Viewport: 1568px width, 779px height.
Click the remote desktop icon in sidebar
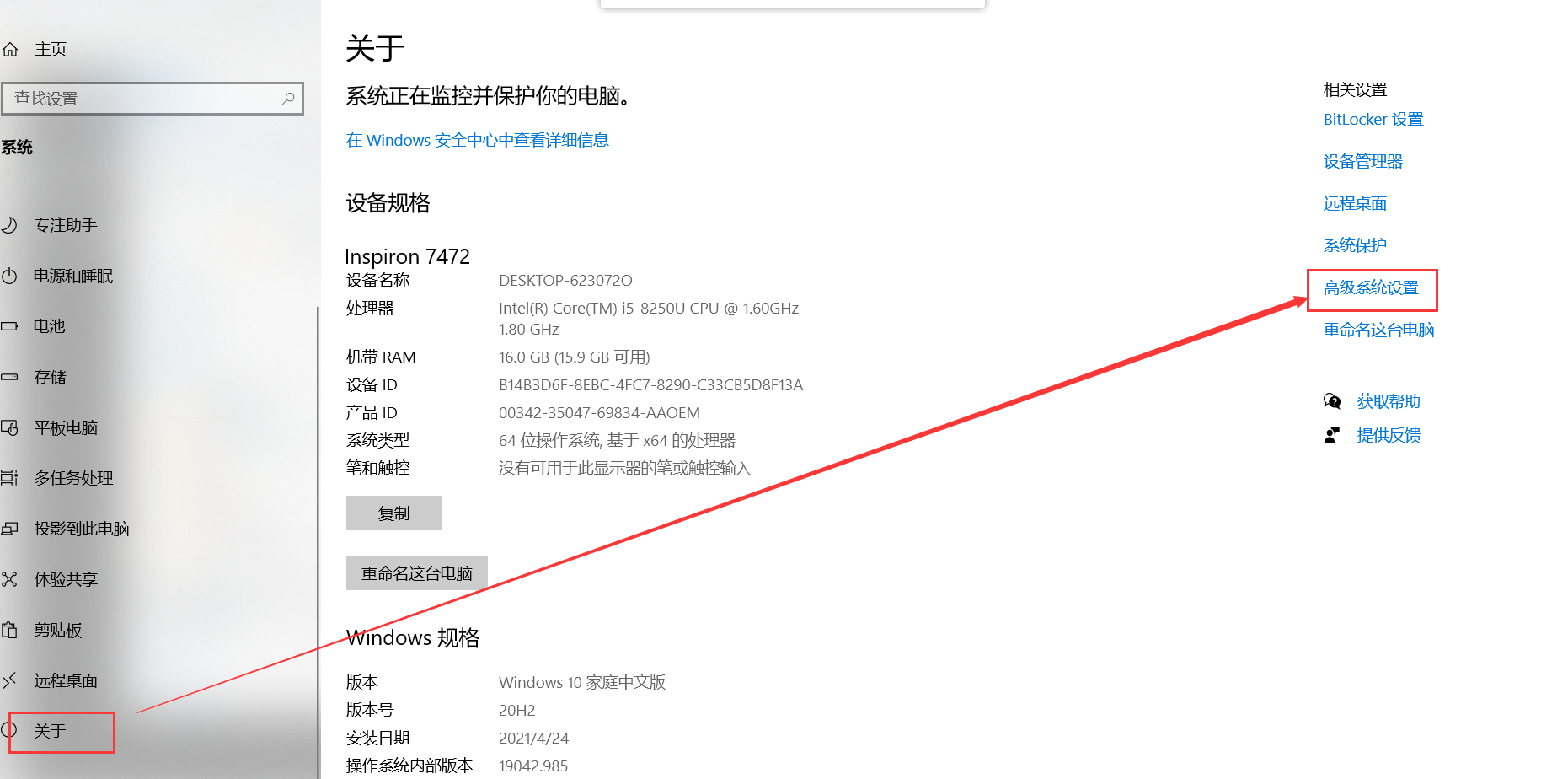coord(9,680)
